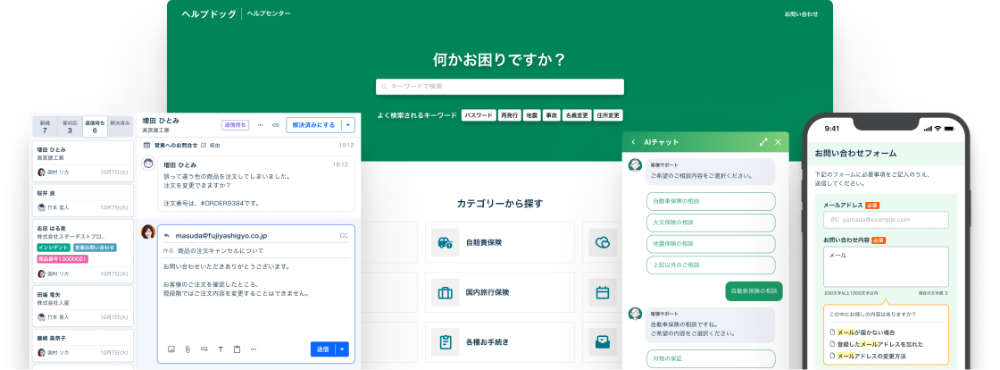Click the pink 商品番号13000021 tag
Screen dimensions: 1000x370
click(62, 259)
